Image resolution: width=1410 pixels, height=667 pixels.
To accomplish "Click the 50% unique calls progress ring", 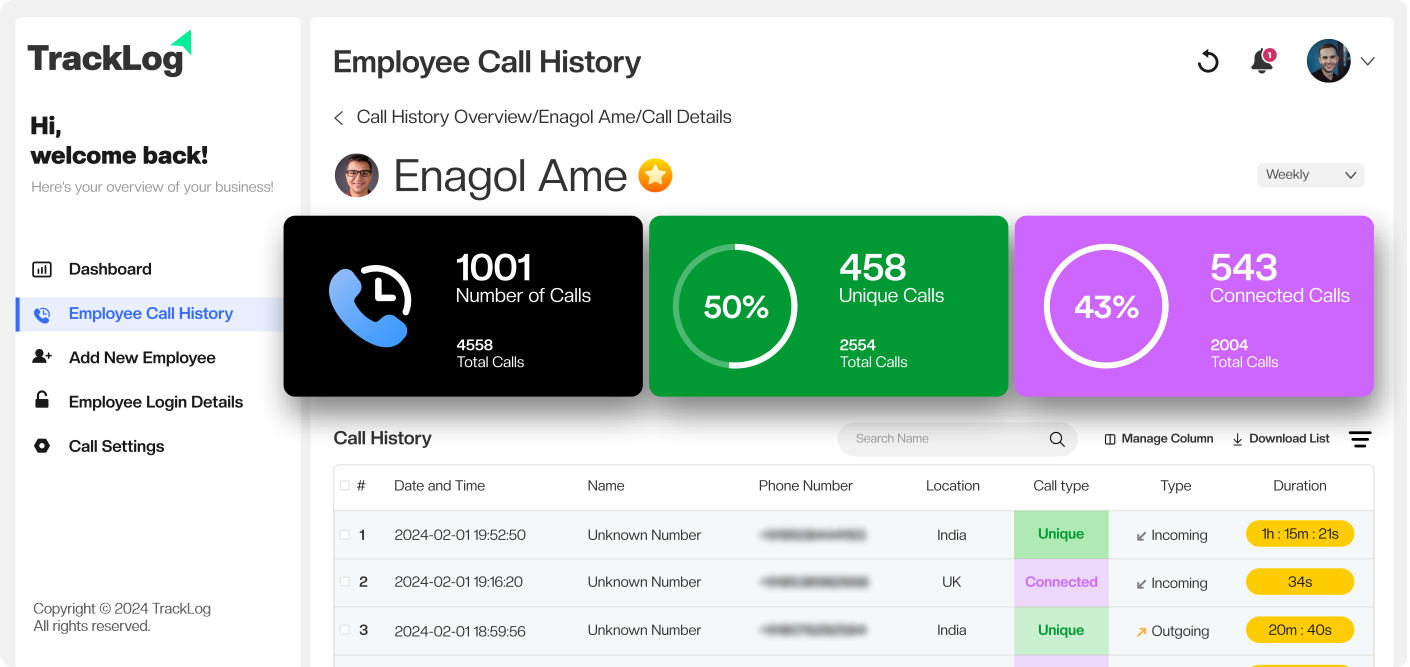I will pyautogui.click(x=735, y=306).
